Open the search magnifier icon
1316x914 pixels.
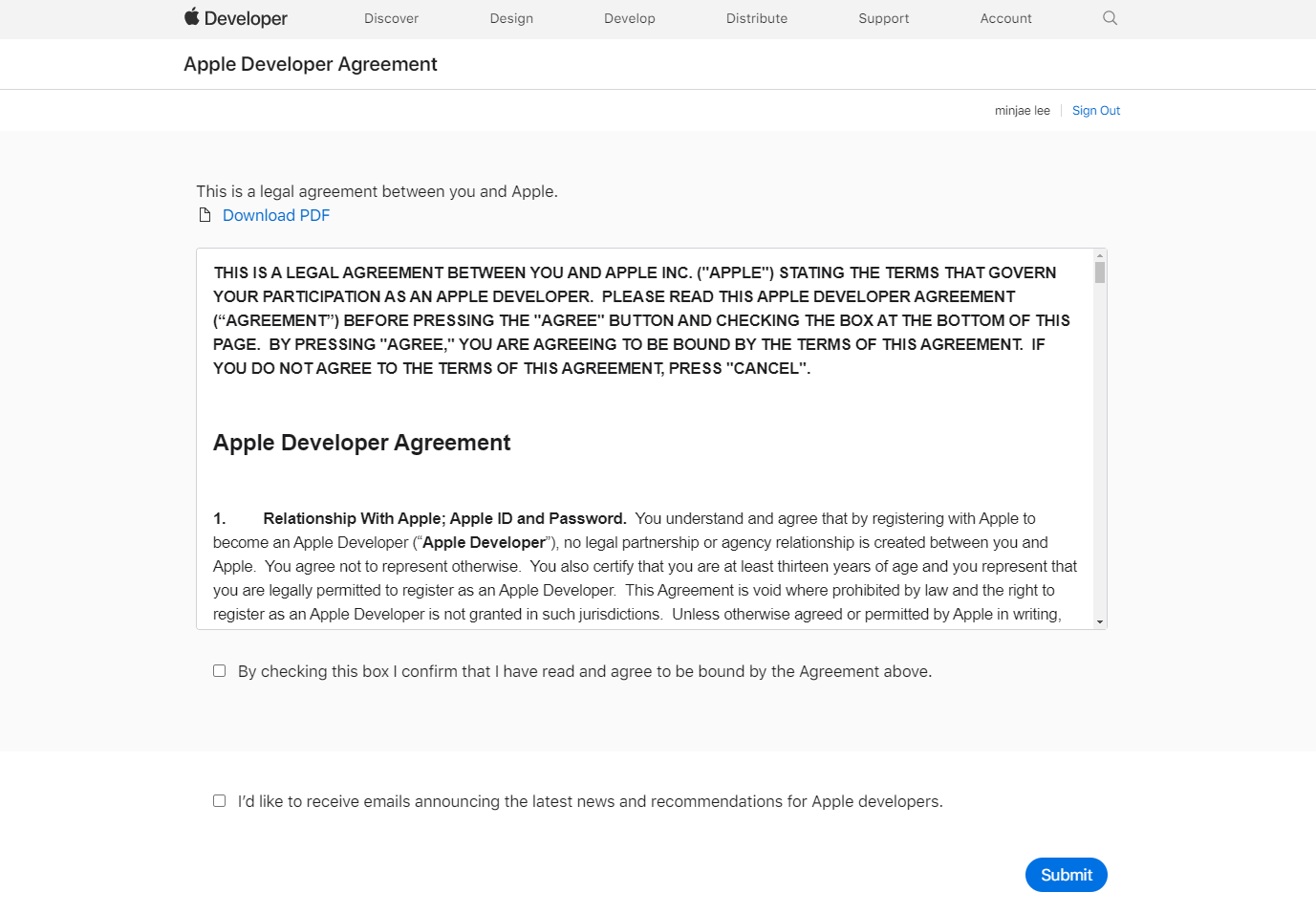(1110, 18)
